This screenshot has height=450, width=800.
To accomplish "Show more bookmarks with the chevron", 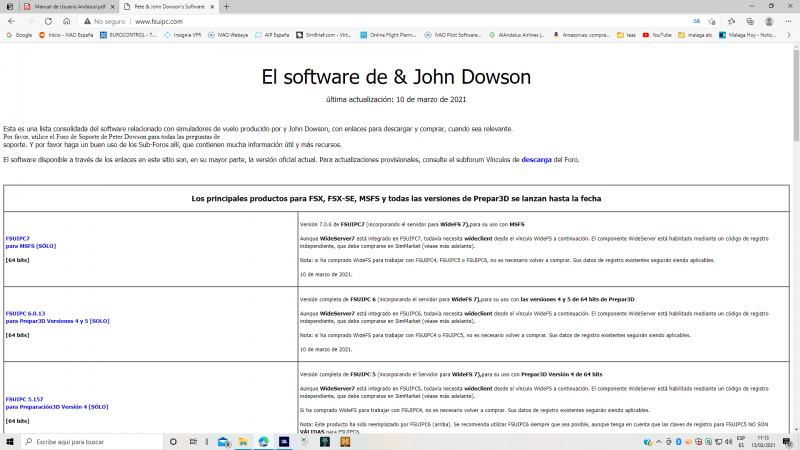I will tap(789, 35).
